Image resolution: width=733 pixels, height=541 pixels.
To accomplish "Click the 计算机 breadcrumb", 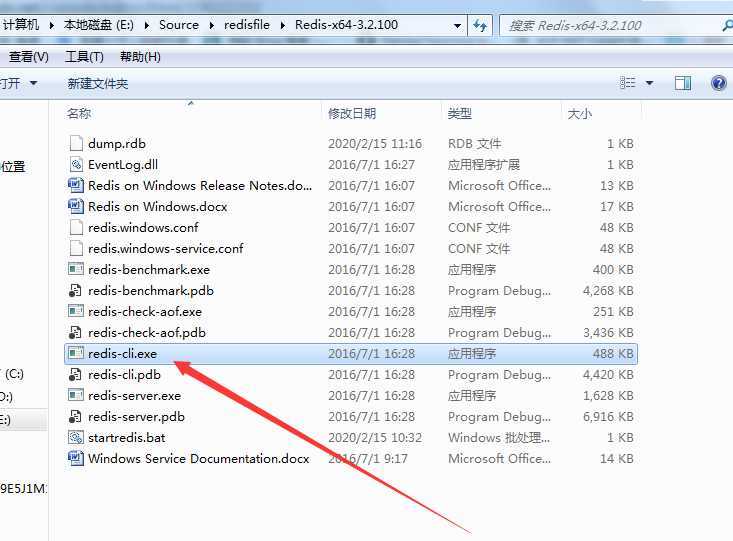I will pos(21,25).
